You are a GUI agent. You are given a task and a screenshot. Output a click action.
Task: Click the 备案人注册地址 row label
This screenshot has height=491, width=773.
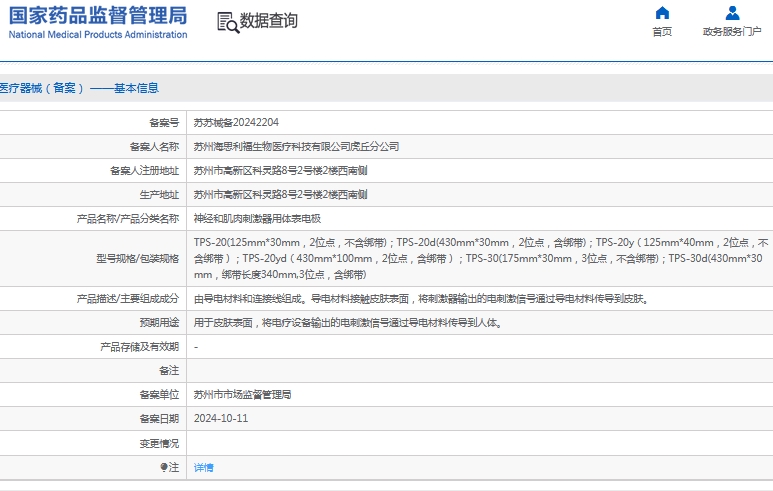pyautogui.click(x=144, y=171)
